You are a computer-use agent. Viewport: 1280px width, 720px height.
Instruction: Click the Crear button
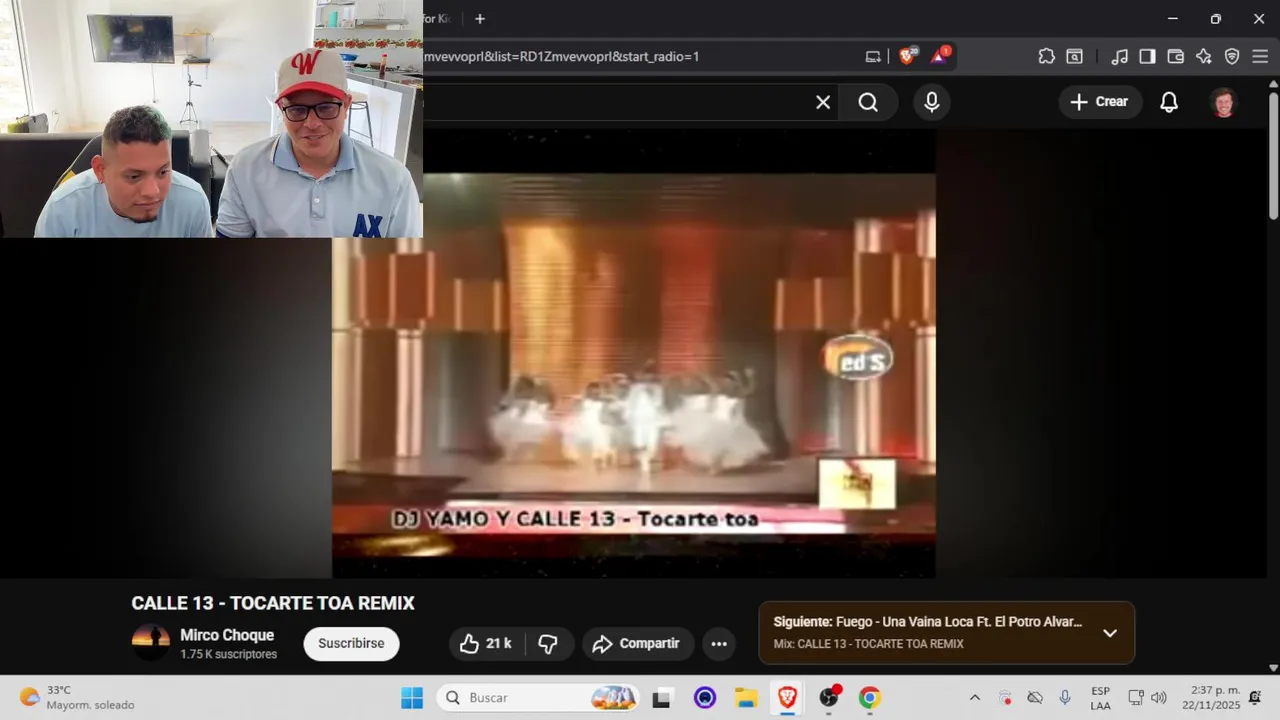pyautogui.click(x=1100, y=102)
